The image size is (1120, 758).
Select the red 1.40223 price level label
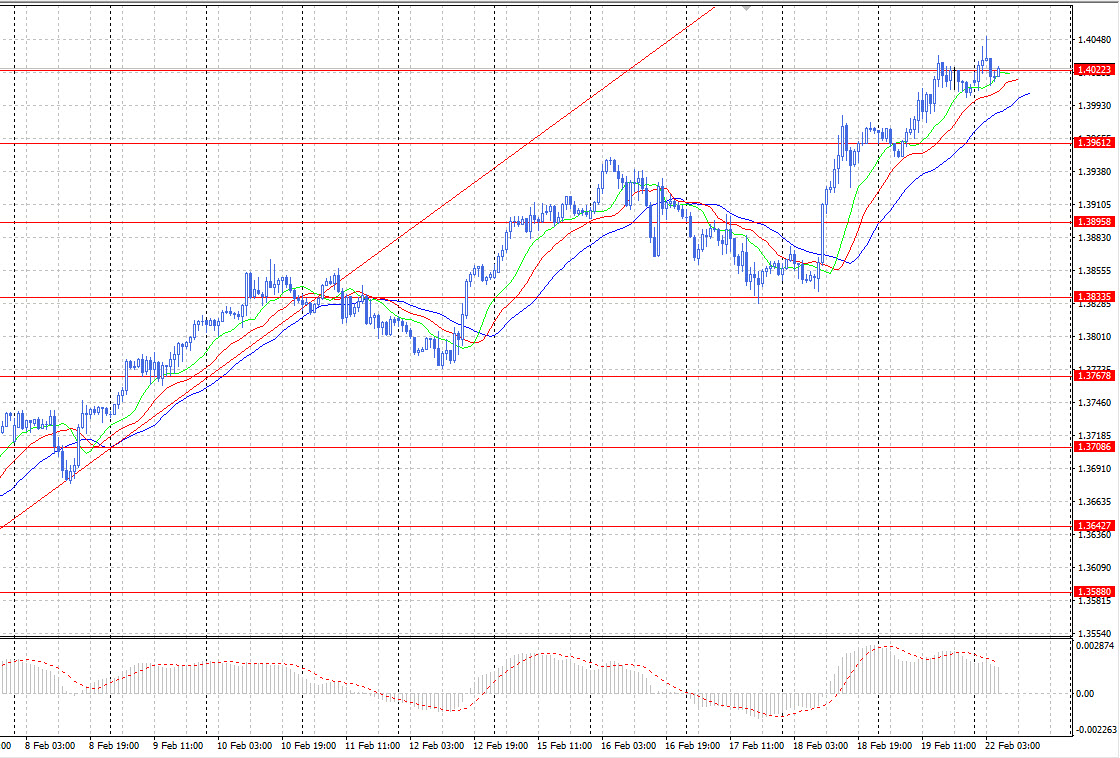(x=1094, y=69)
